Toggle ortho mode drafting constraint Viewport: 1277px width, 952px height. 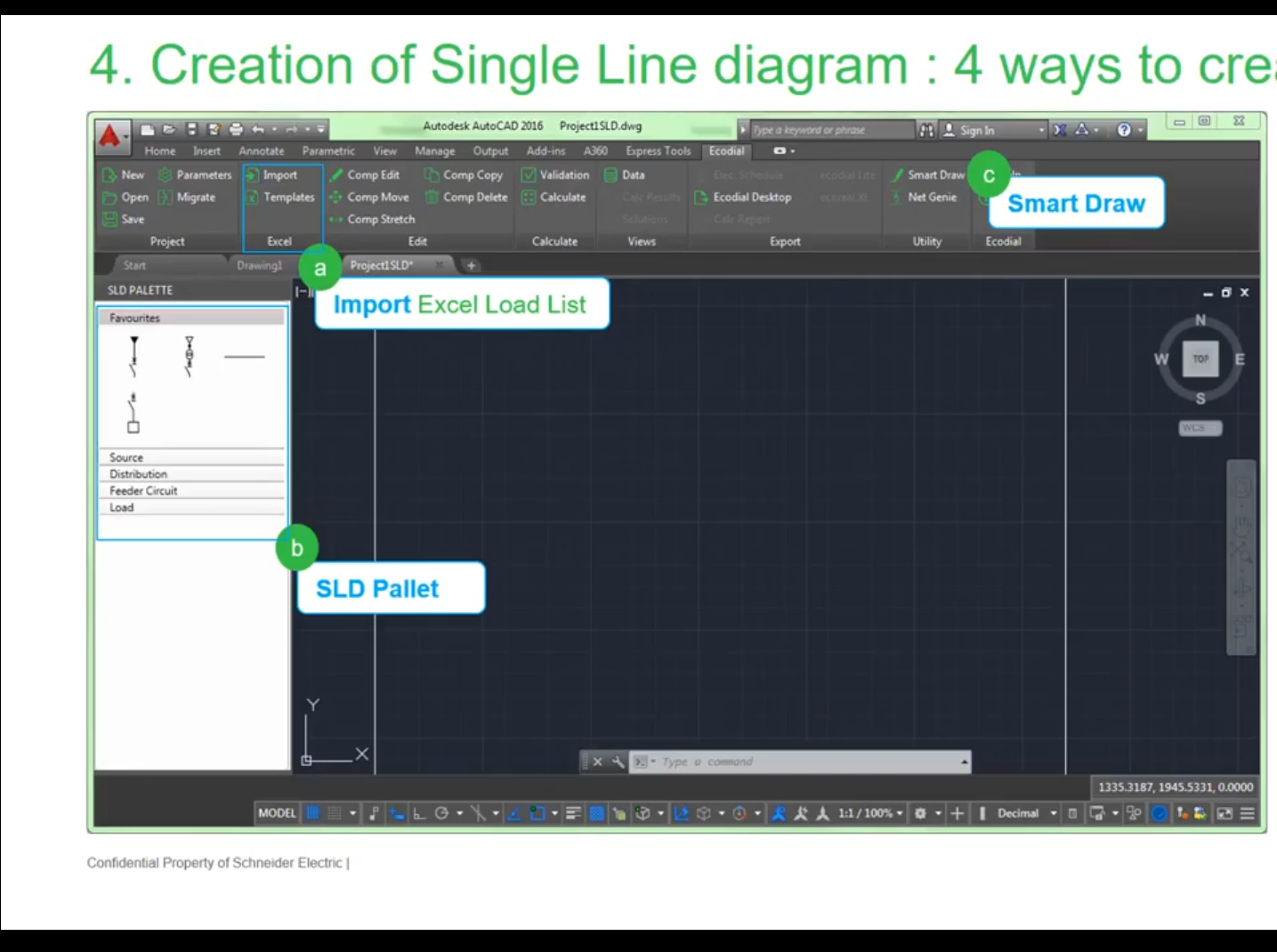tap(418, 812)
